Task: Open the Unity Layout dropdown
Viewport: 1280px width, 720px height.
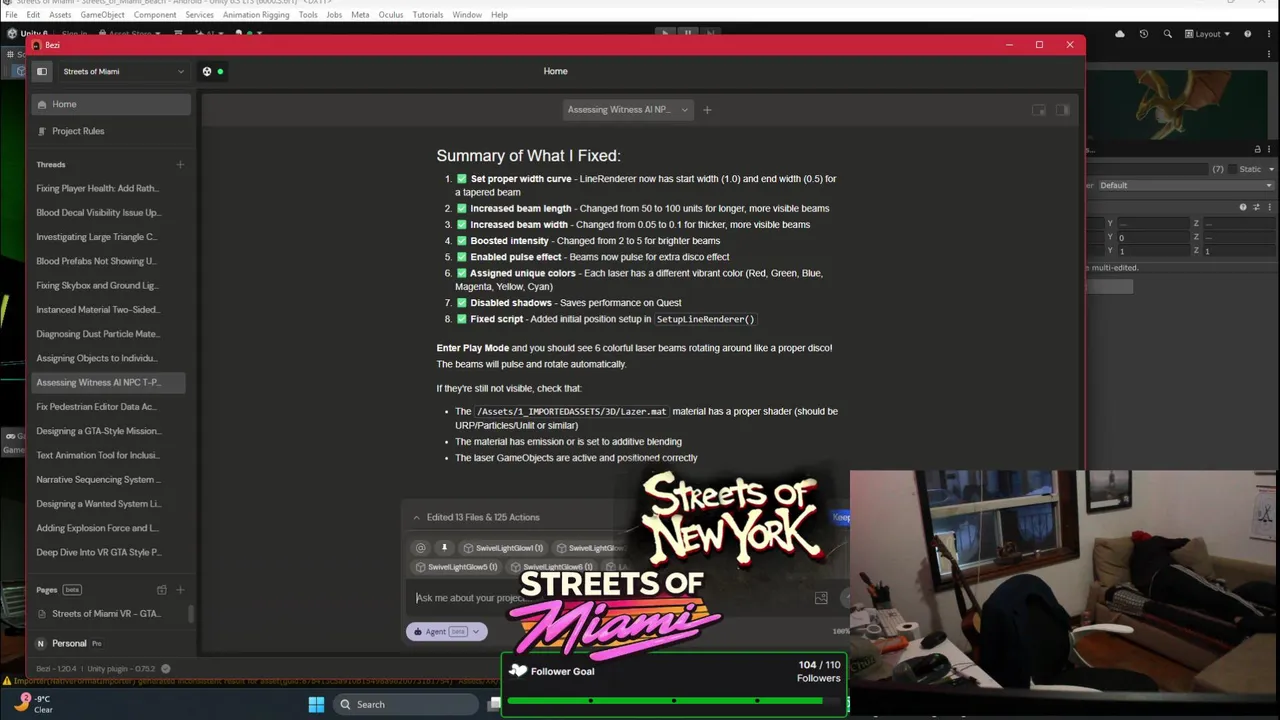Action: pyautogui.click(x=1207, y=34)
